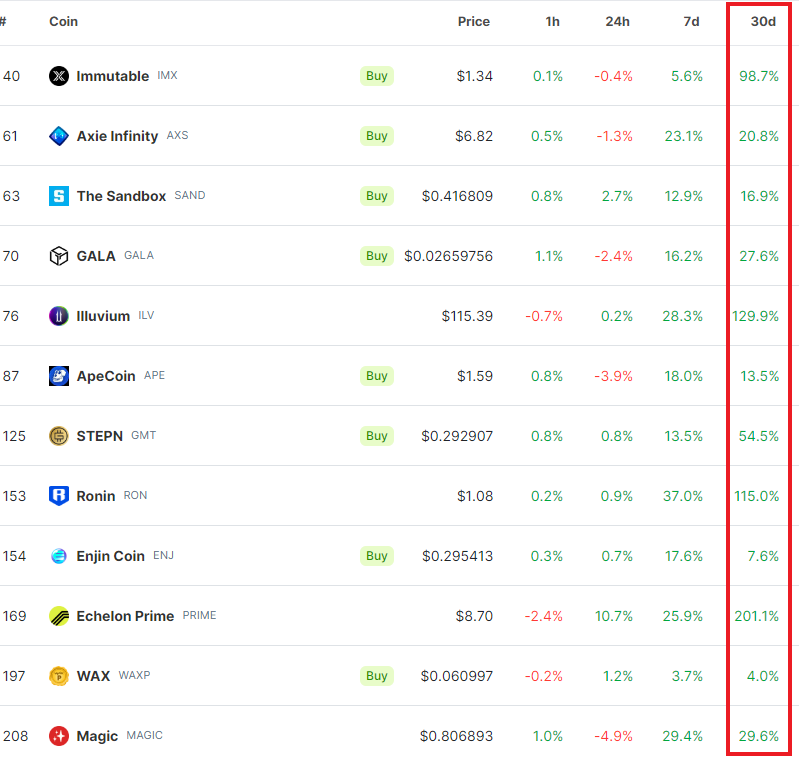The image size is (799, 762).
Task: Open the Immutable coin page
Action: pos(113,76)
